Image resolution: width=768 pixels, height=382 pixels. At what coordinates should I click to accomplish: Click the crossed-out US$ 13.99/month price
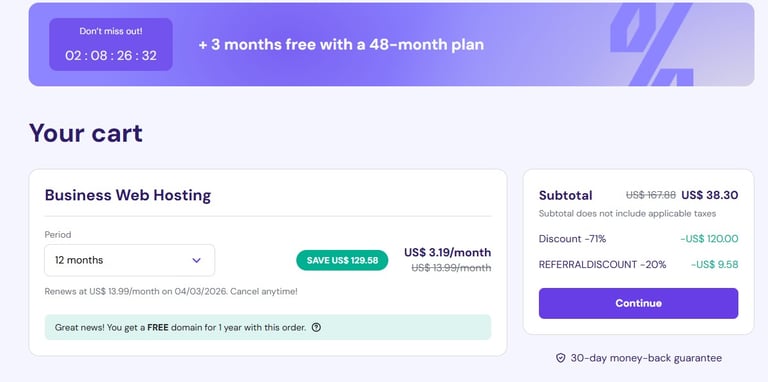pyautogui.click(x=451, y=268)
